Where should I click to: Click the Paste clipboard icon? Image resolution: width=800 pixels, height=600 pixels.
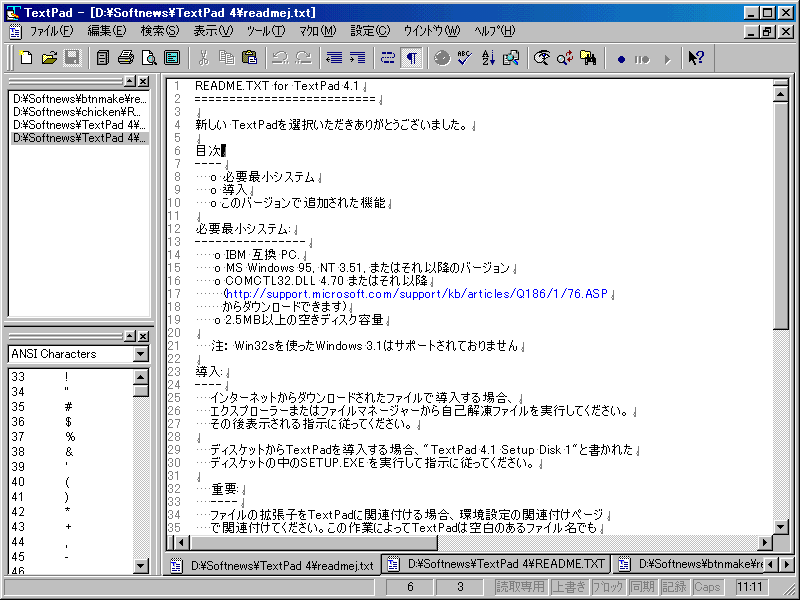click(x=249, y=58)
